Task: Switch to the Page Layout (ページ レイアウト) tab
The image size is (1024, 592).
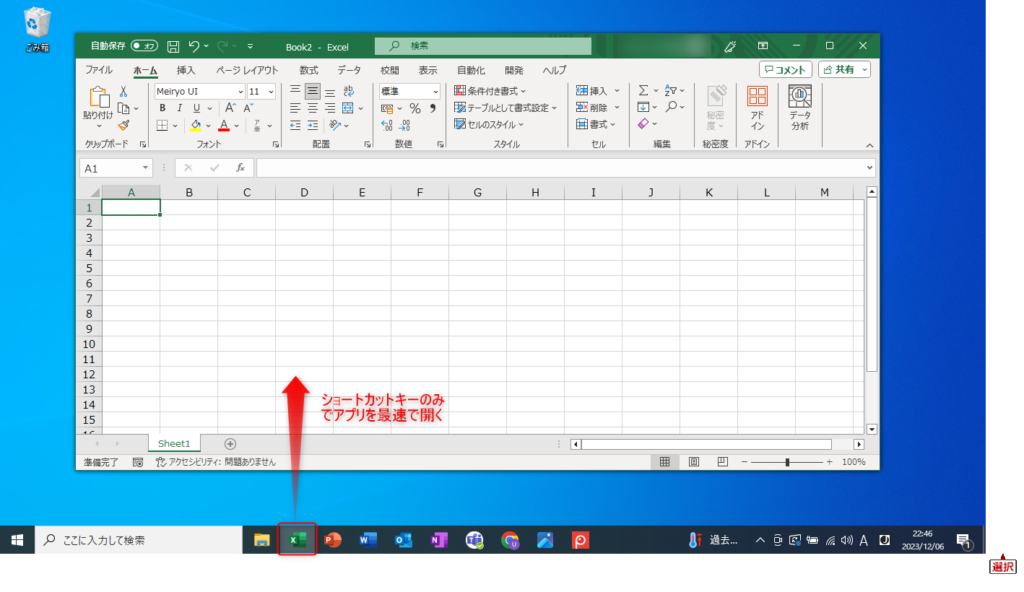Action: point(247,70)
